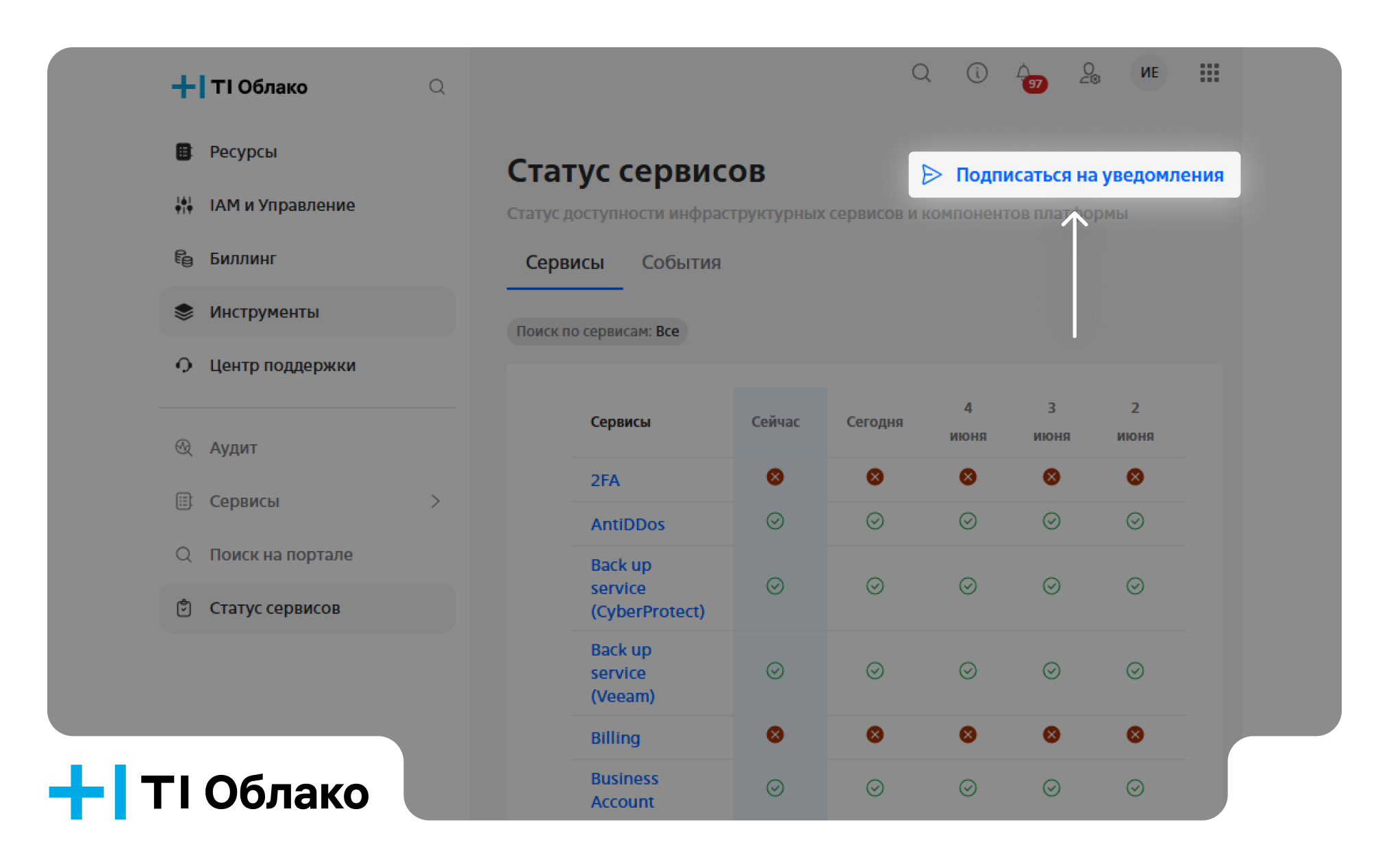Click the paper plane icon on subscribe button

click(931, 175)
